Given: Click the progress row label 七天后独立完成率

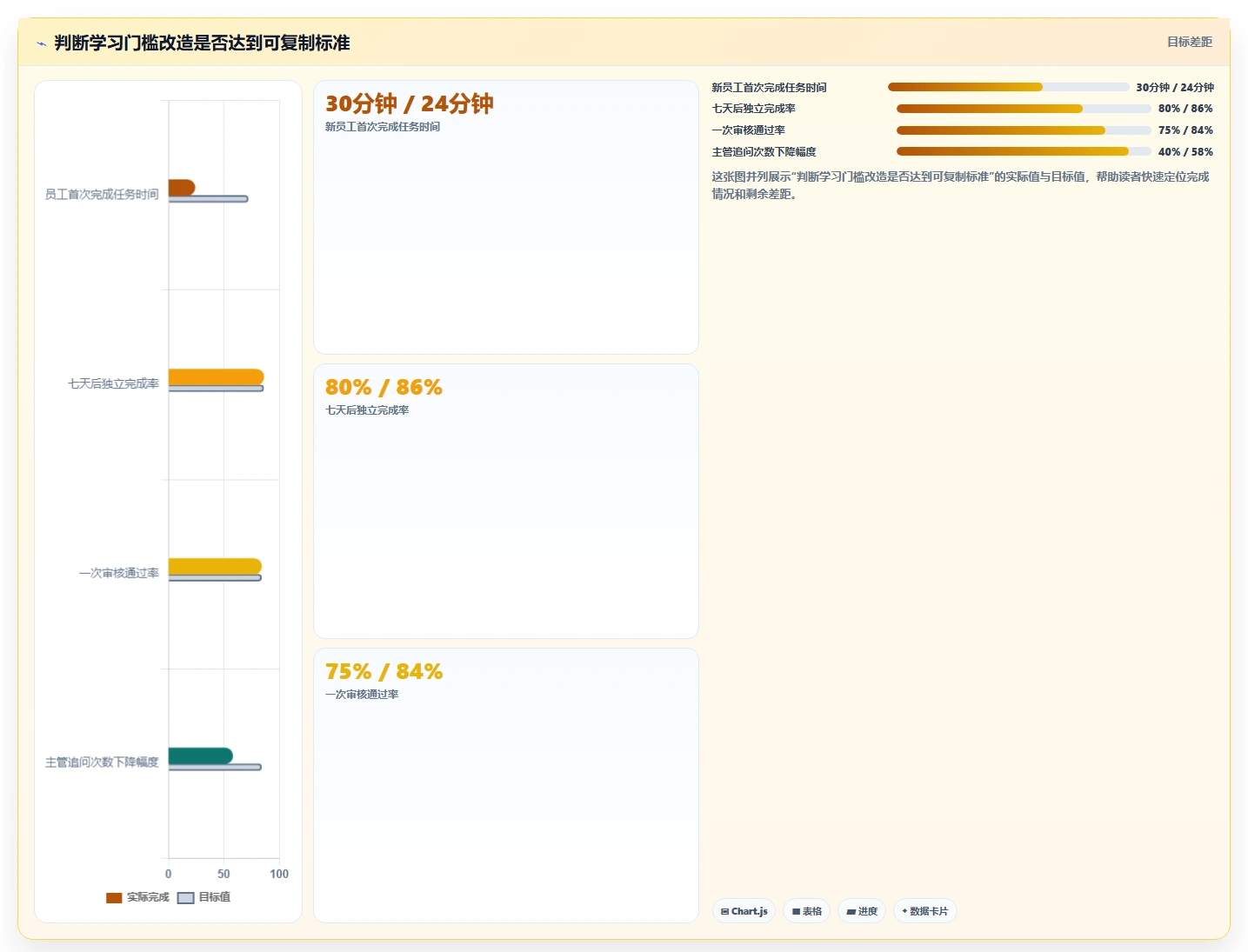Looking at the screenshot, I should (753, 109).
